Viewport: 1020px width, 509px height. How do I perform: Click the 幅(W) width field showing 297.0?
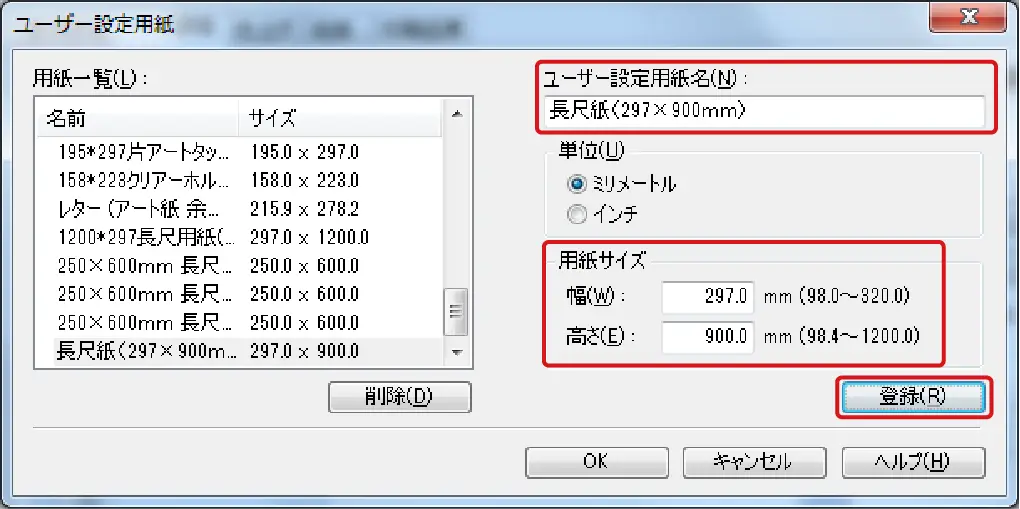(708, 297)
